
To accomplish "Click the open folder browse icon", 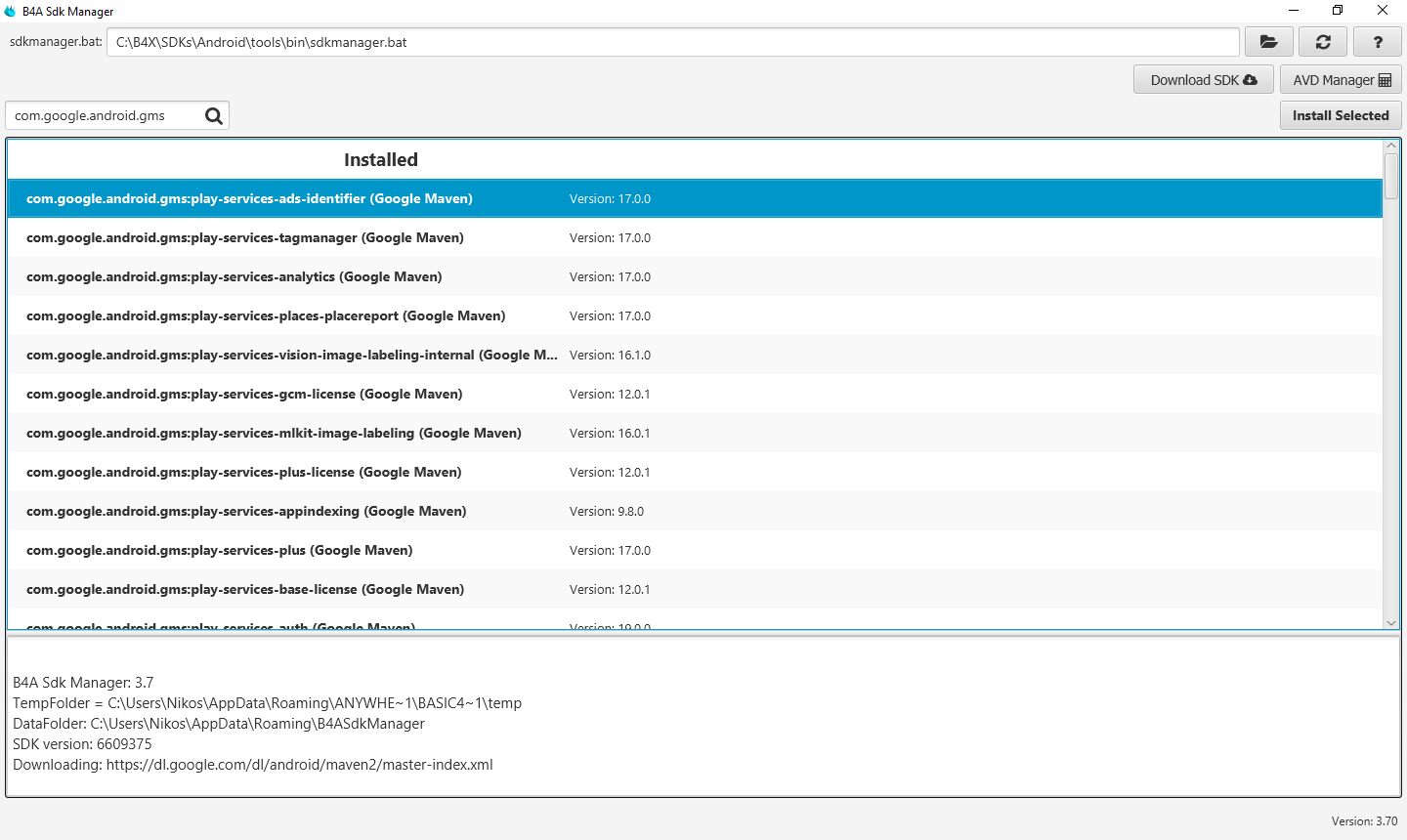I will click(1268, 42).
